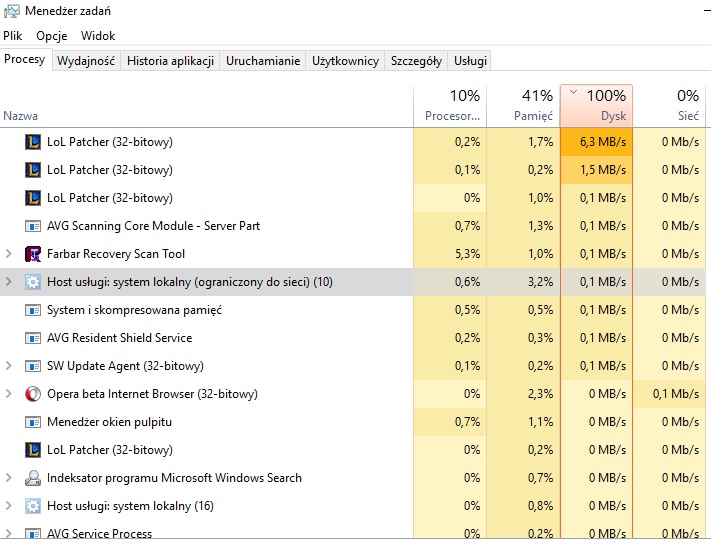This screenshot has width=711, height=545.
Task: Click the System i skompresowana pamięć icon
Action: tap(33, 310)
